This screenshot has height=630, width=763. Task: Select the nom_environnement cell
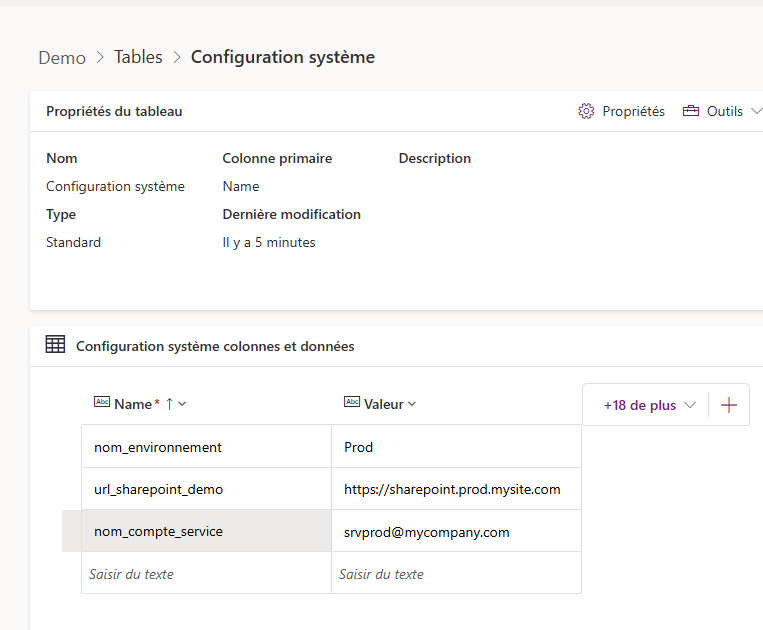206,447
